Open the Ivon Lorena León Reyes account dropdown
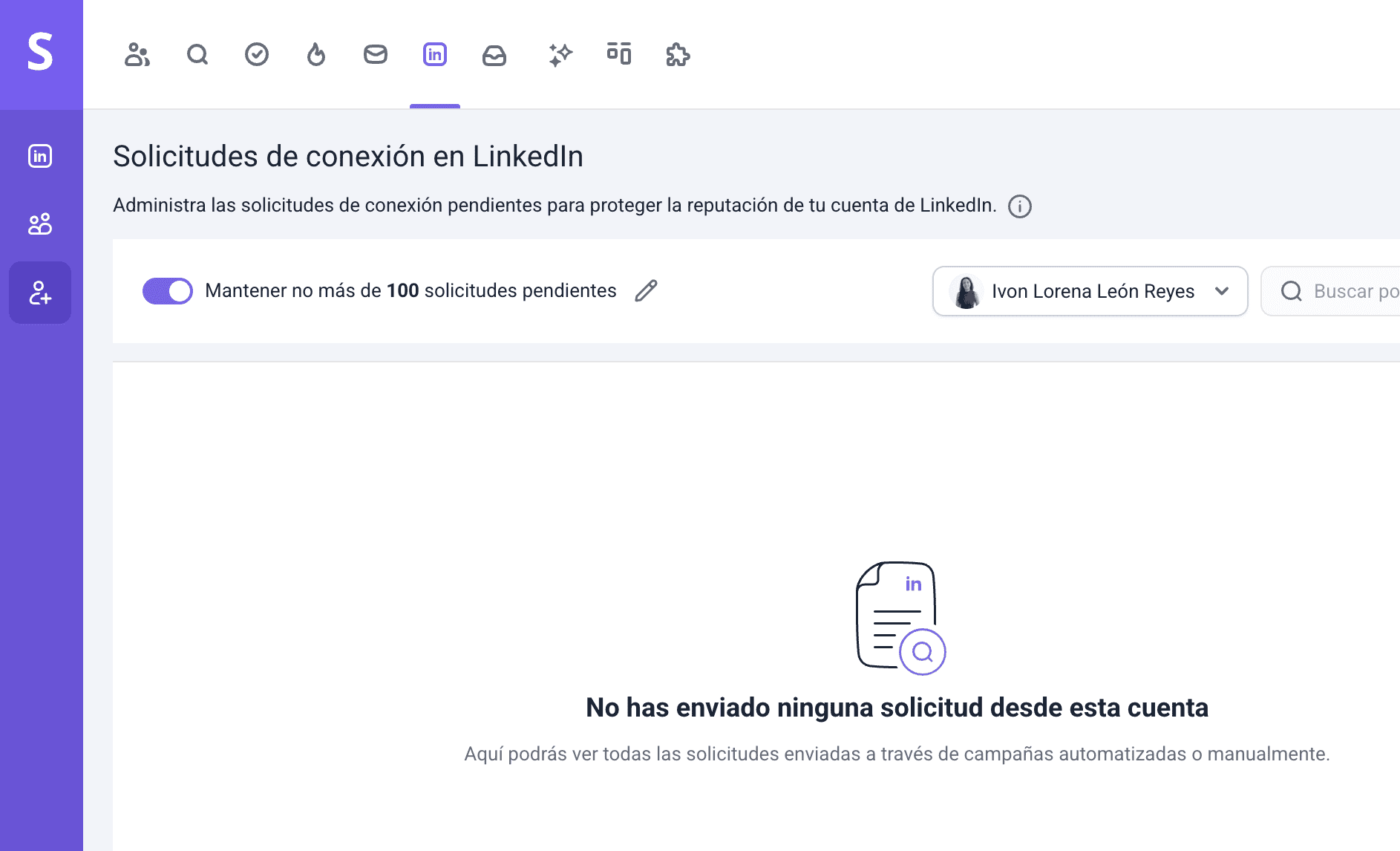Image resolution: width=1400 pixels, height=851 pixels. pyautogui.click(x=1090, y=291)
